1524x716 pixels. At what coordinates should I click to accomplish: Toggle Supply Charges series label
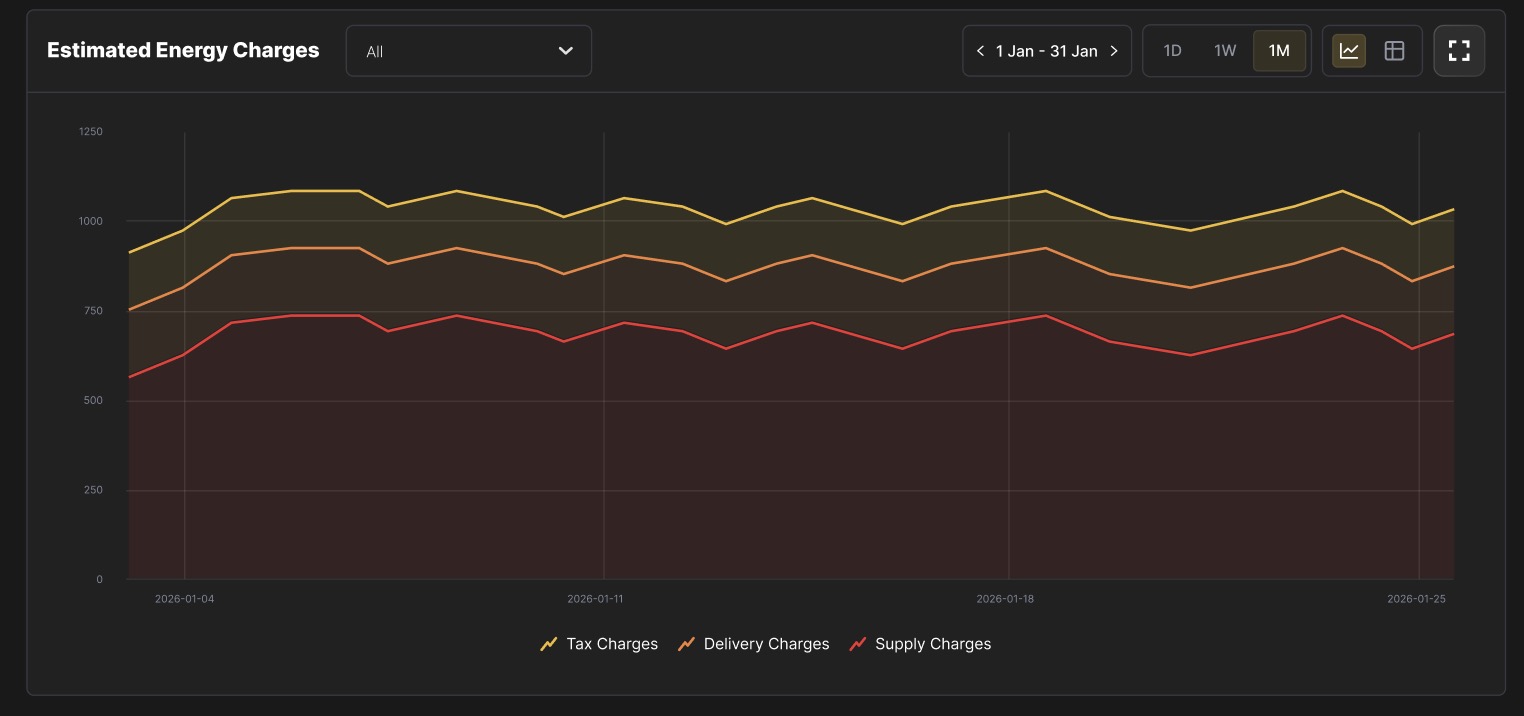933,644
